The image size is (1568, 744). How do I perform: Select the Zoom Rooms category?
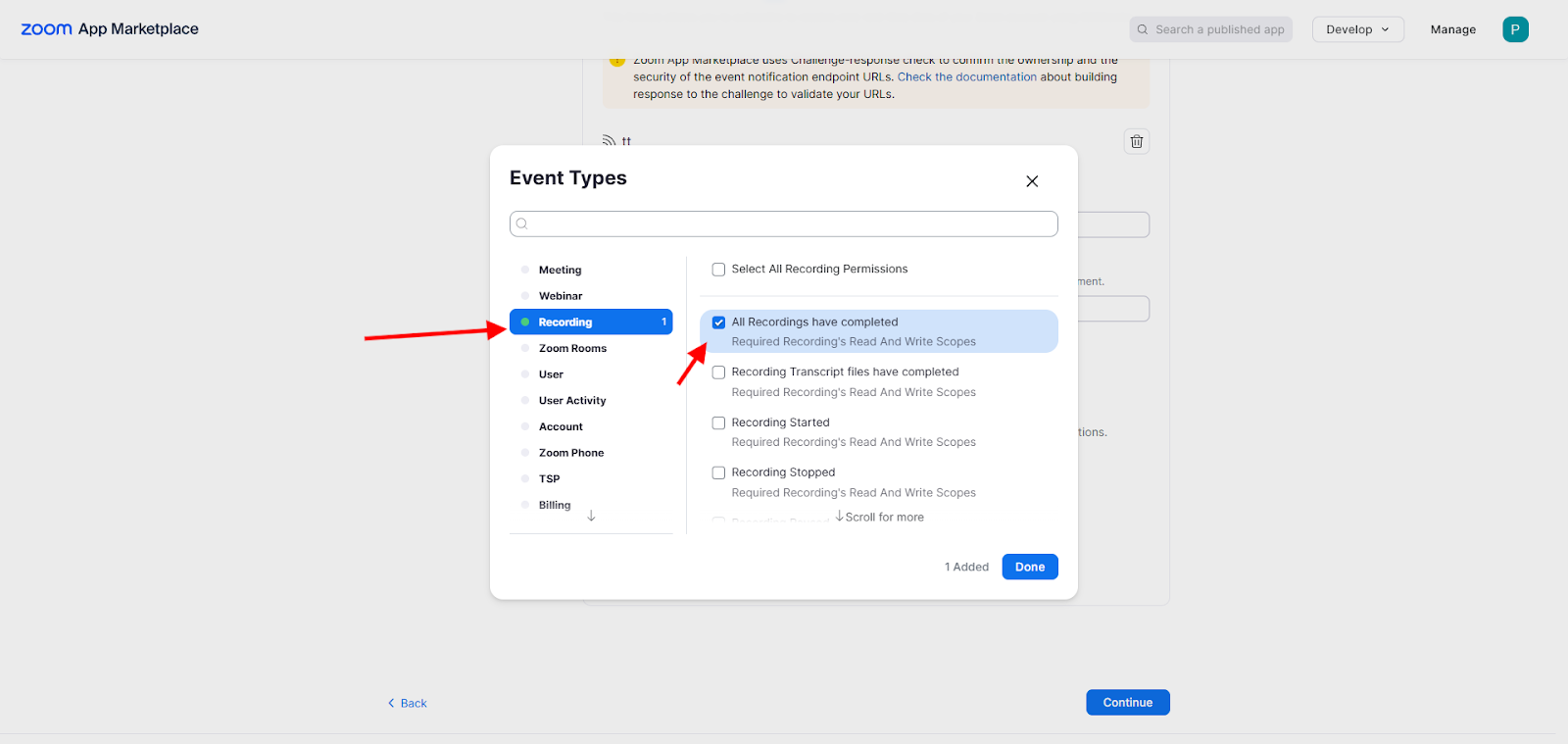pyautogui.click(x=591, y=348)
